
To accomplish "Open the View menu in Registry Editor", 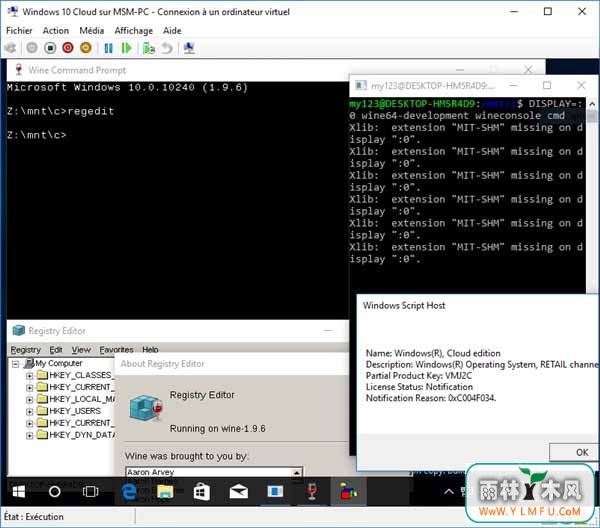I will pyautogui.click(x=81, y=350).
